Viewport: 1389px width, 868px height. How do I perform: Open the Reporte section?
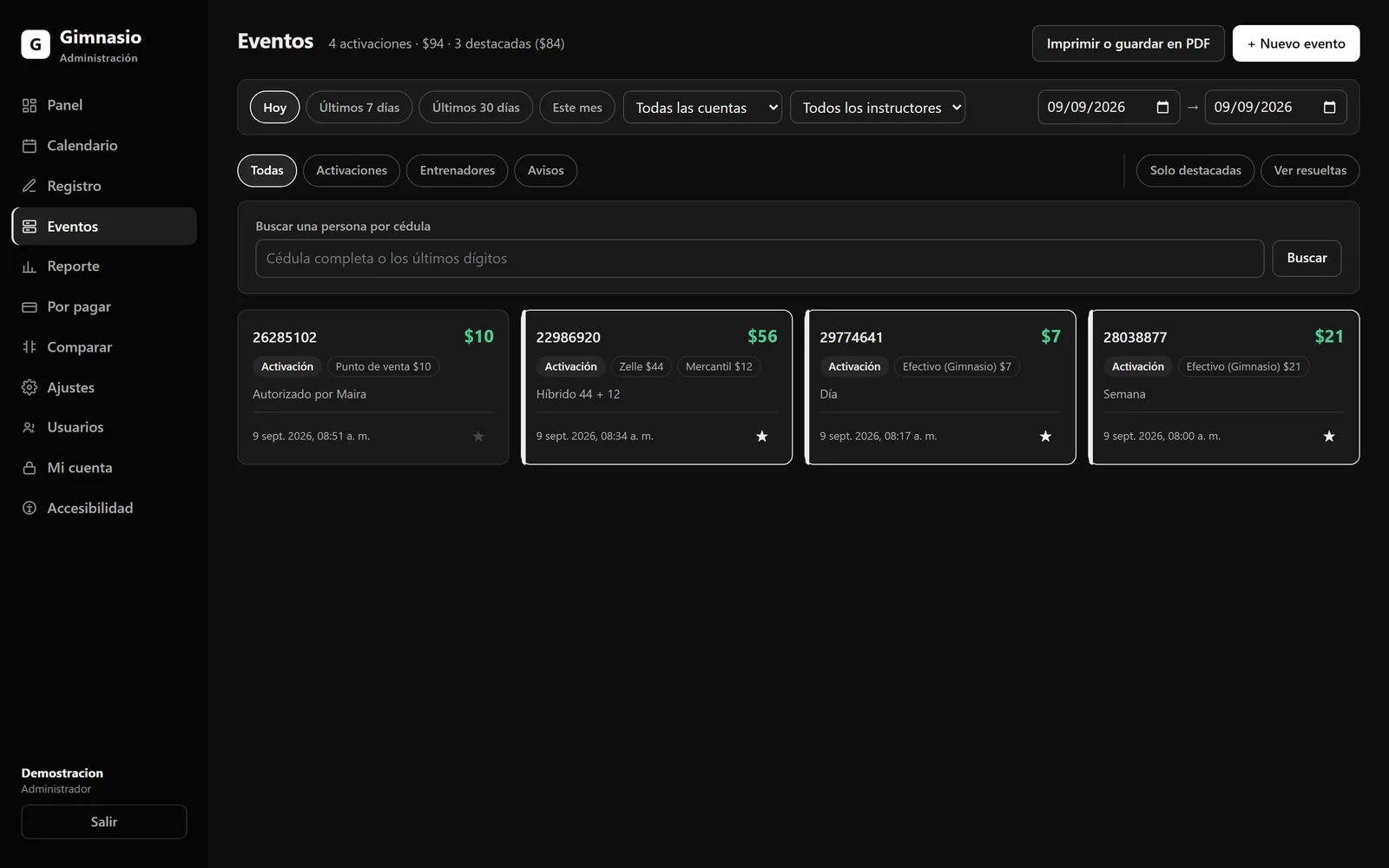104,266
